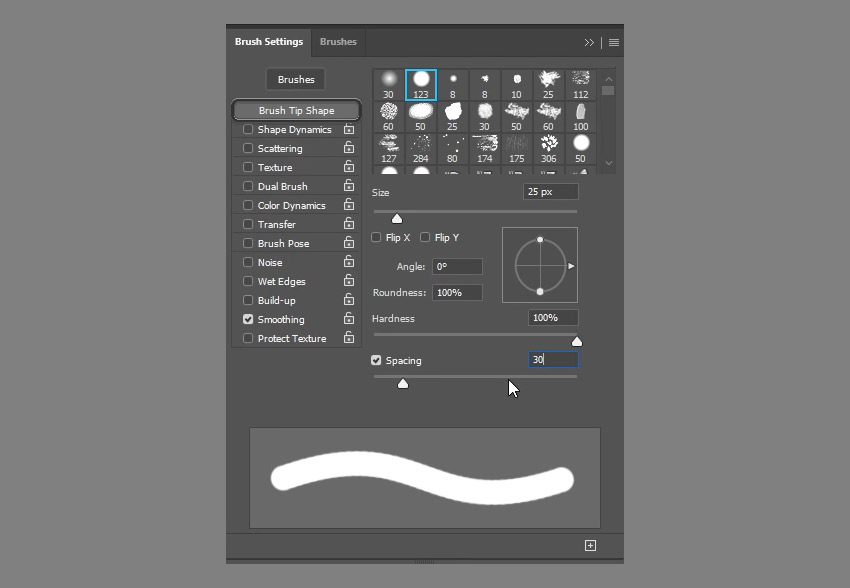
Task: Enable Flip X for the brush tip
Action: [x=376, y=237]
